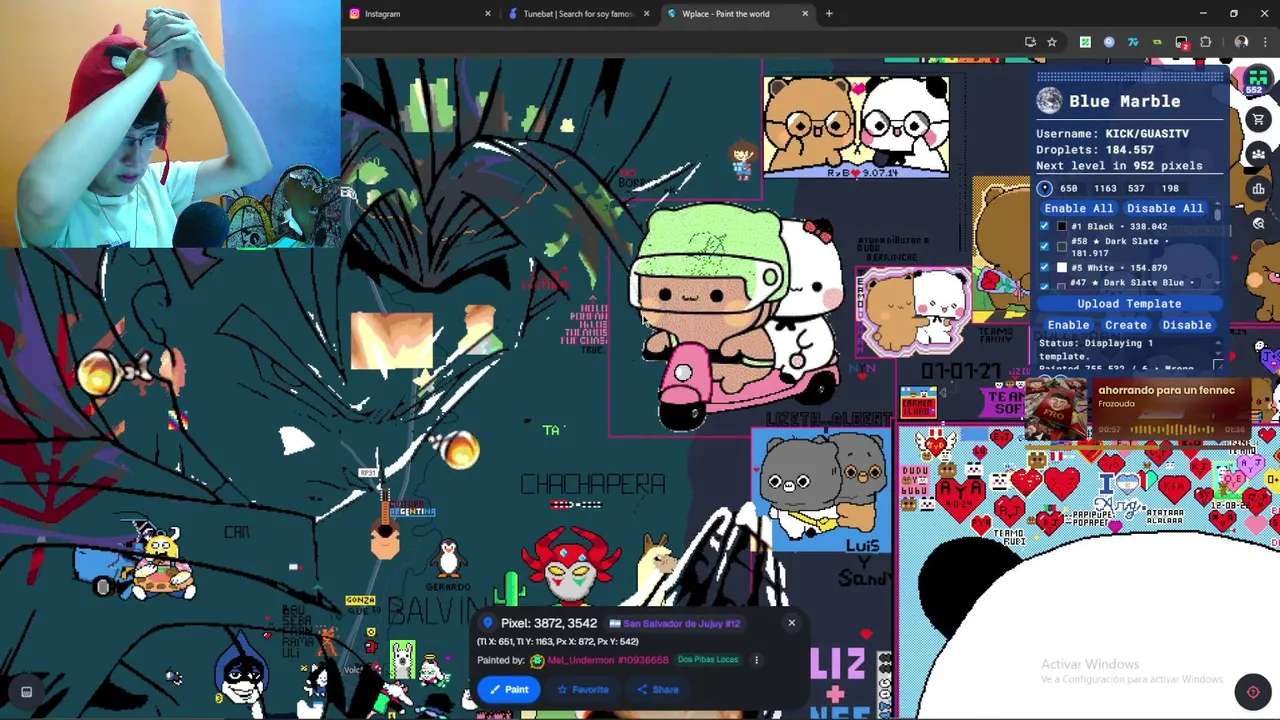Click Mel_Undermon's avatar icon
The image size is (1280, 720).
pos(537,660)
